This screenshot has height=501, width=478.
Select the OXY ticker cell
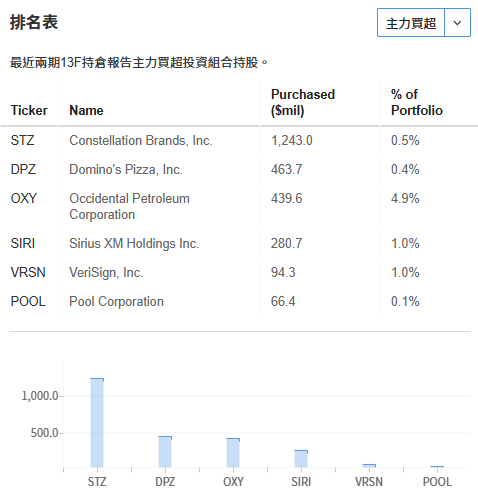pos(24,198)
